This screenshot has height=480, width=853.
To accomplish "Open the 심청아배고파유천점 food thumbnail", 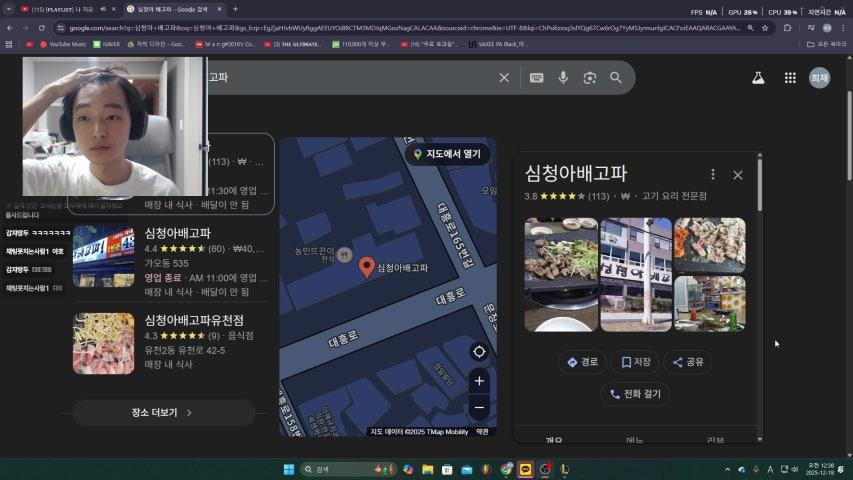I will [103, 343].
